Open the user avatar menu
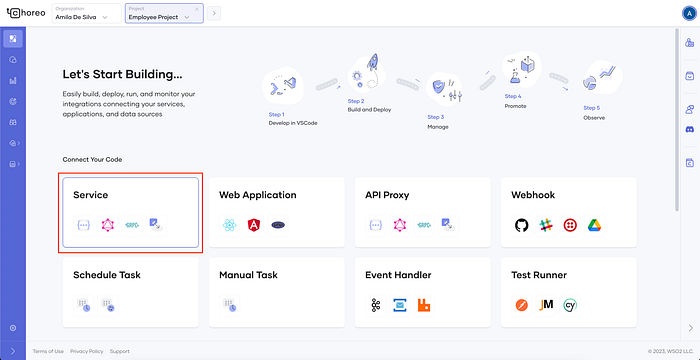The width and height of the screenshot is (700, 360). pos(689,13)
